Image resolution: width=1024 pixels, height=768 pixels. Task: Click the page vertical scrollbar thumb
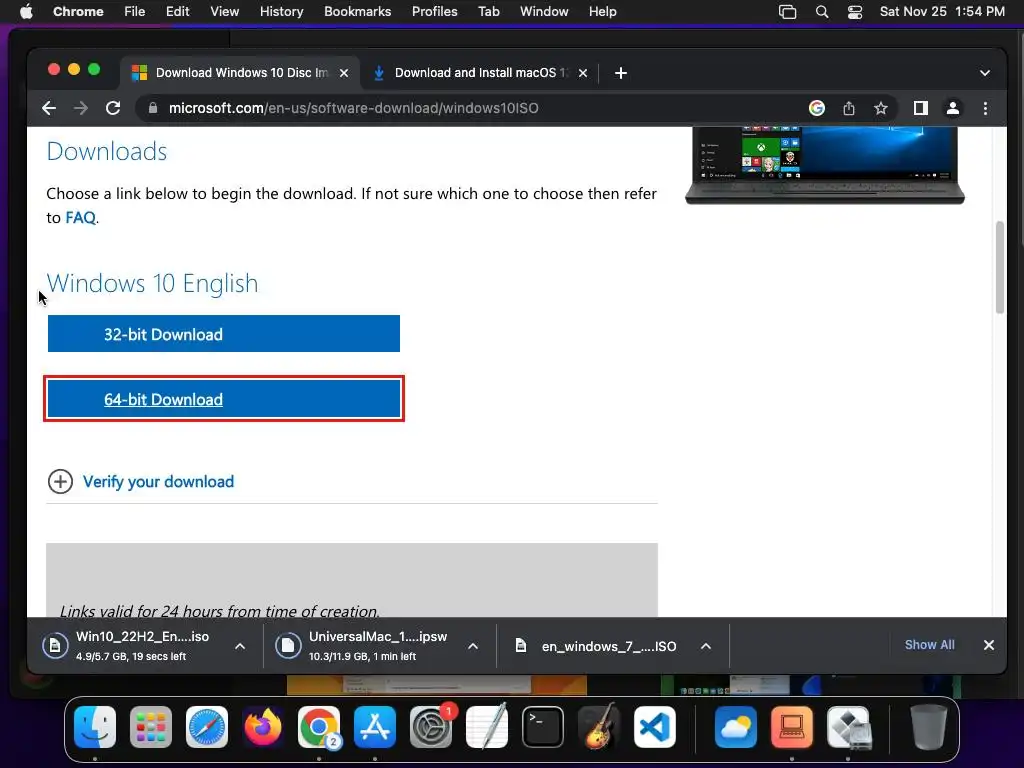pos(1000,268)
